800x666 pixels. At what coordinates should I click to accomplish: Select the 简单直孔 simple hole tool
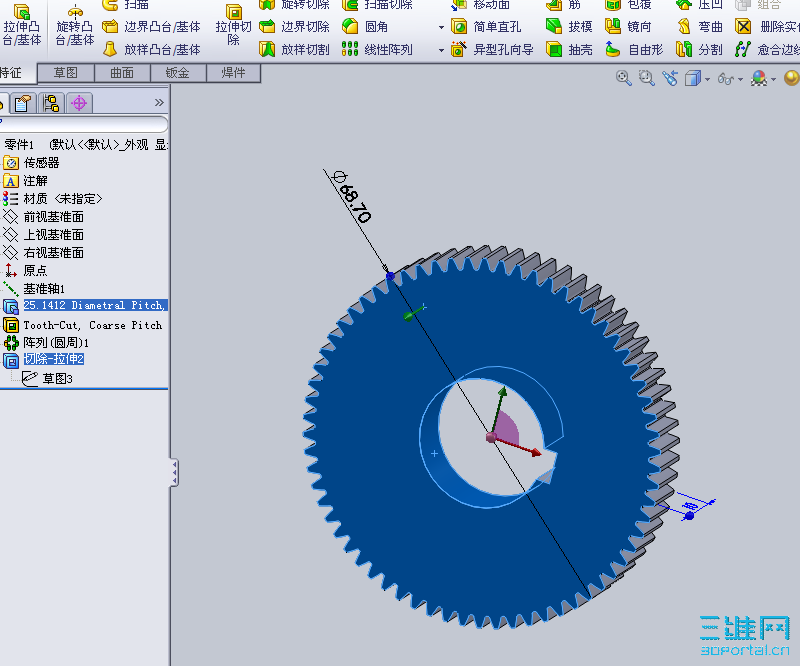coord(486,27)
